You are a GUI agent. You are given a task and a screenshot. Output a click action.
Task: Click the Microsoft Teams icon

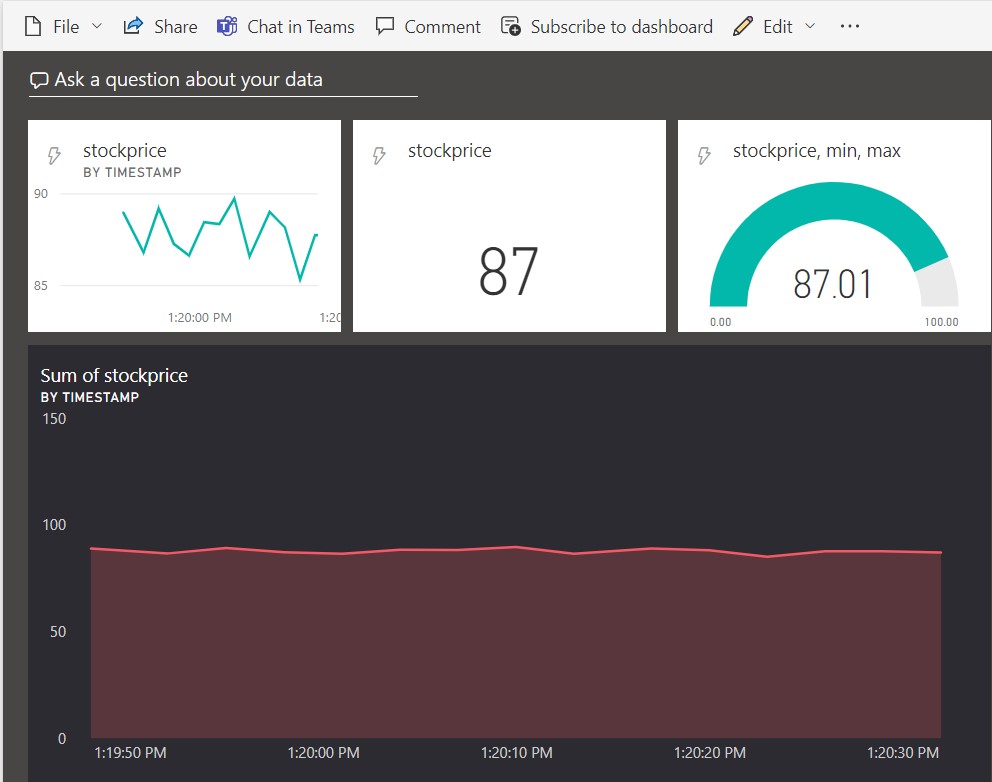coord(227,27)
